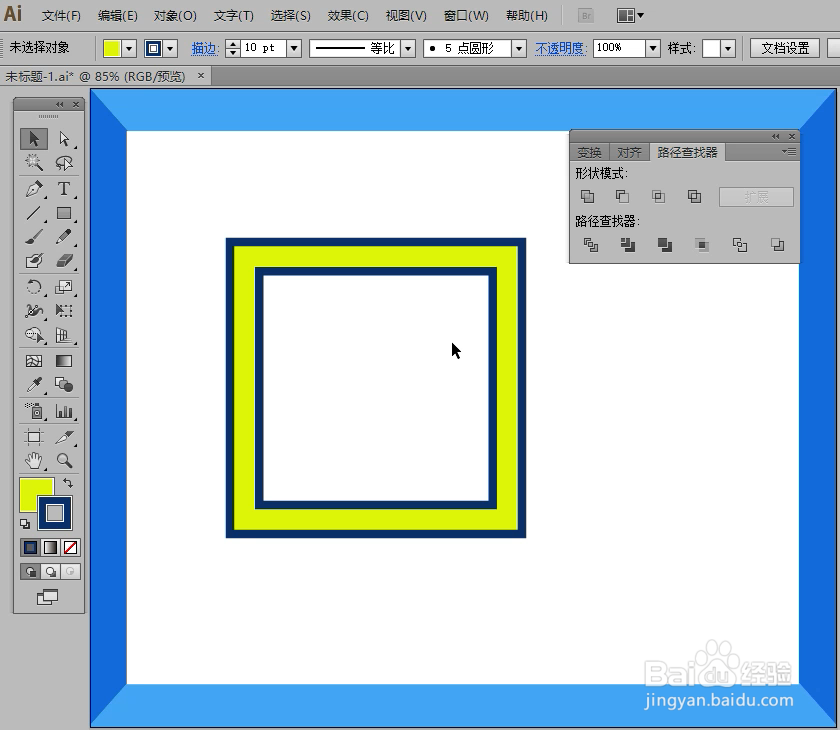Switch to the 对齐 panel tab
Screen dimensions: 840x730
(x=629, y=153)
